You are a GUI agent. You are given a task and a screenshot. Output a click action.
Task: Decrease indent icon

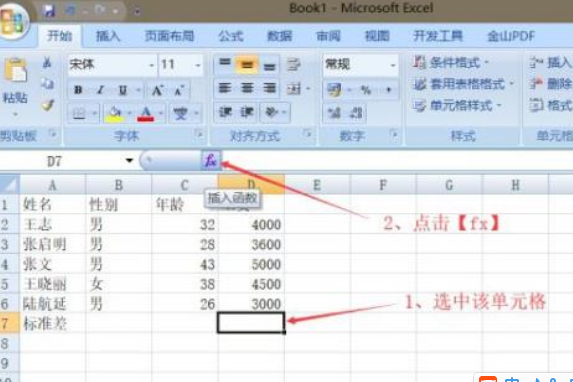tap(225, 112)
